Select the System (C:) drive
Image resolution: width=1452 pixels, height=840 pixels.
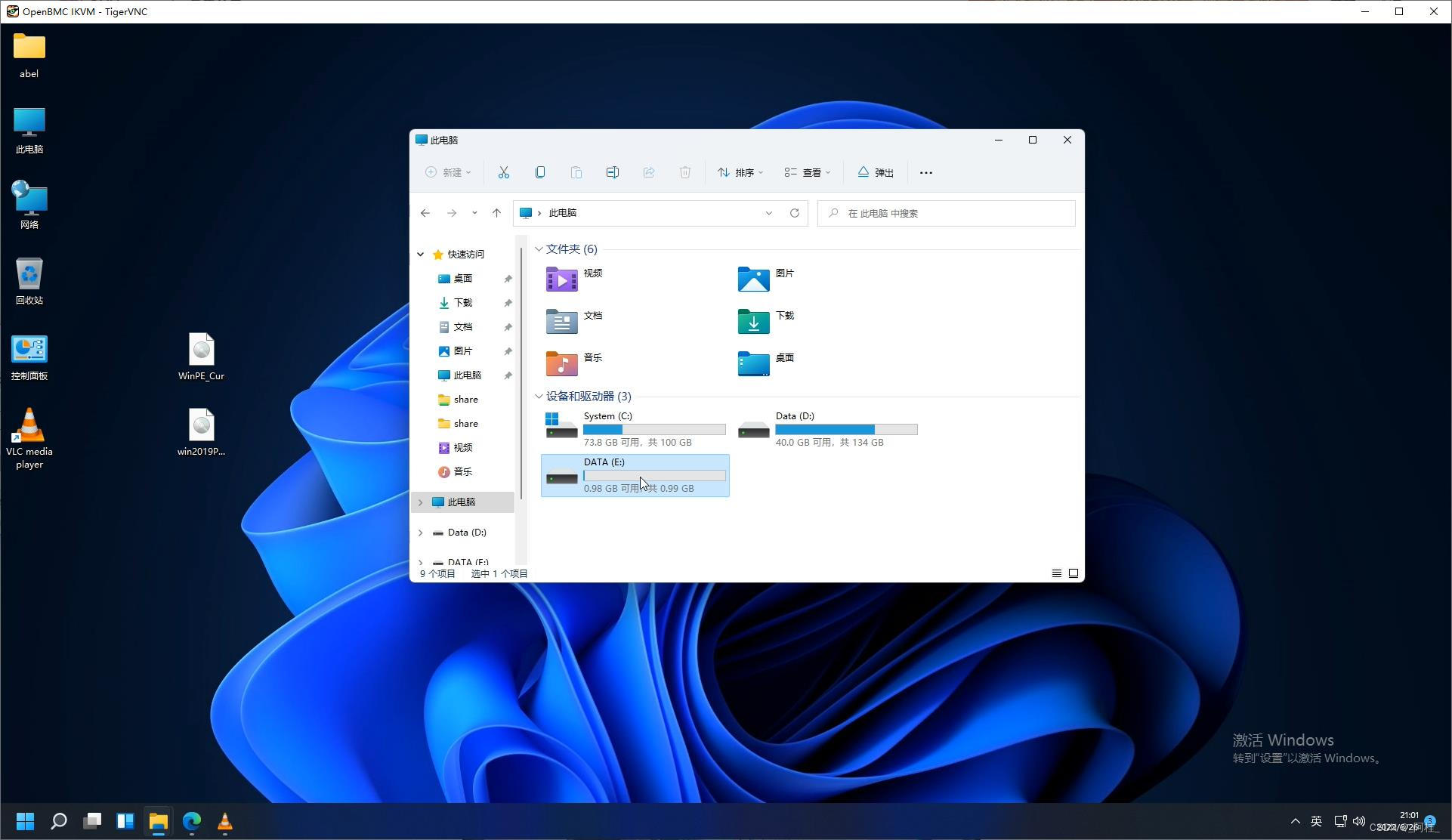(635, 428)
